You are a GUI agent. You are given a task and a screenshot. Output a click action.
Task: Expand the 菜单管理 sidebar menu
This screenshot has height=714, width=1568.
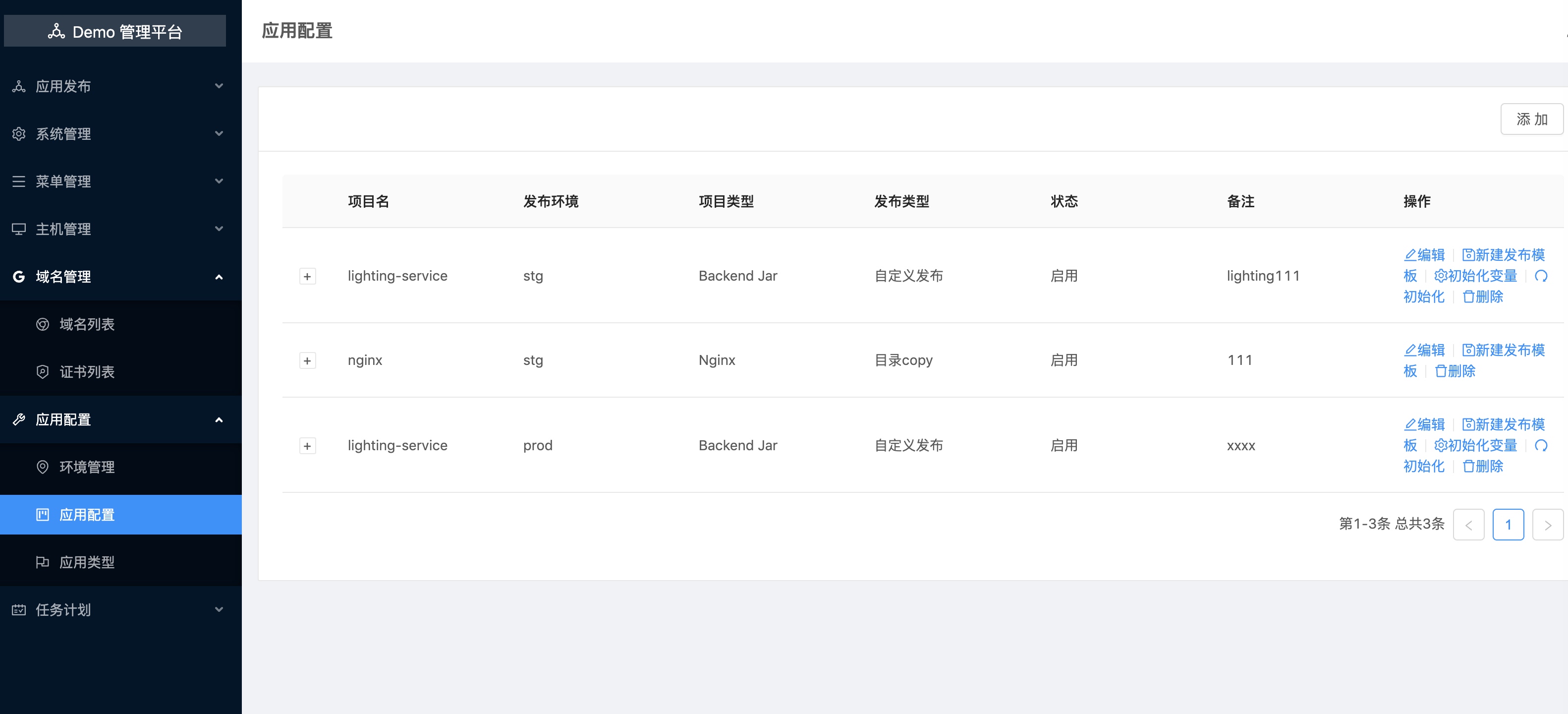point(120,181)
